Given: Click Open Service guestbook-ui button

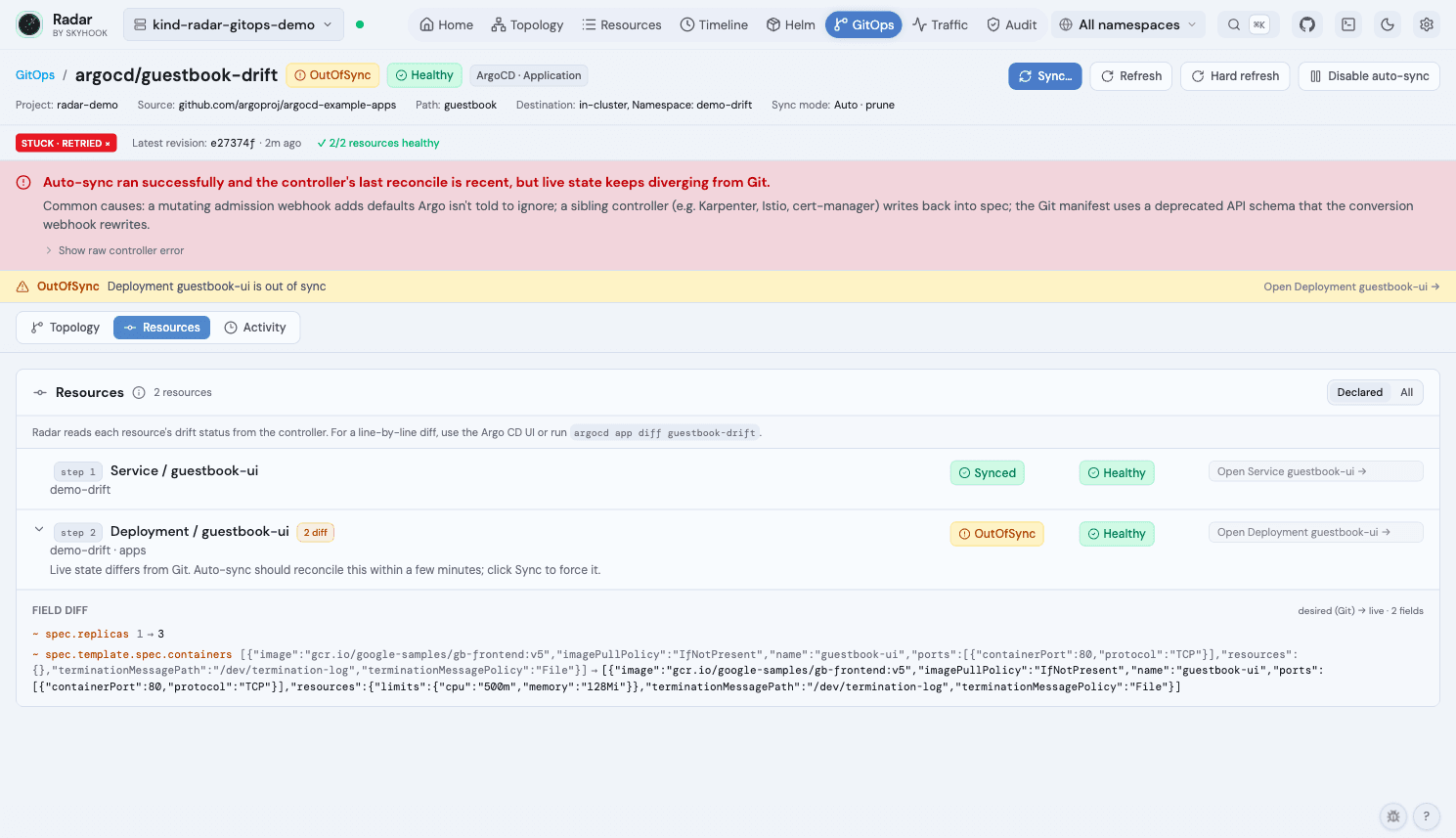Looking at the screenshot, I should click(1315, 471).
